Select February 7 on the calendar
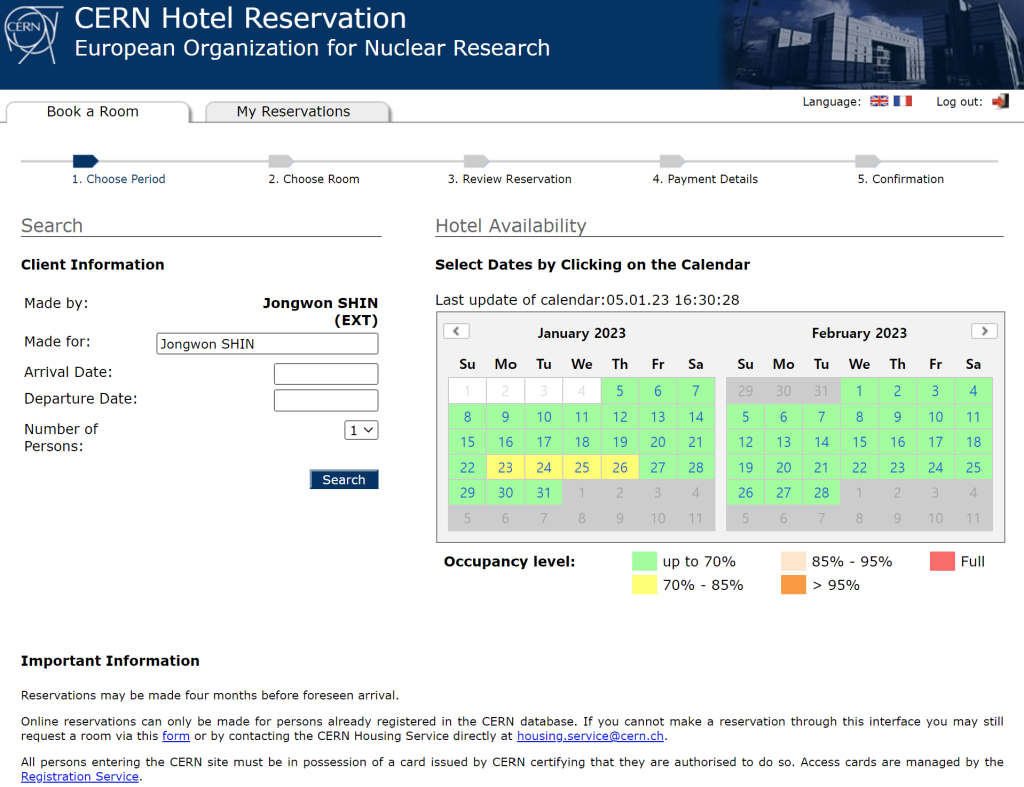Image resolution: width=1024 pixels, height=787 pixels. click(x=822, y=417)
